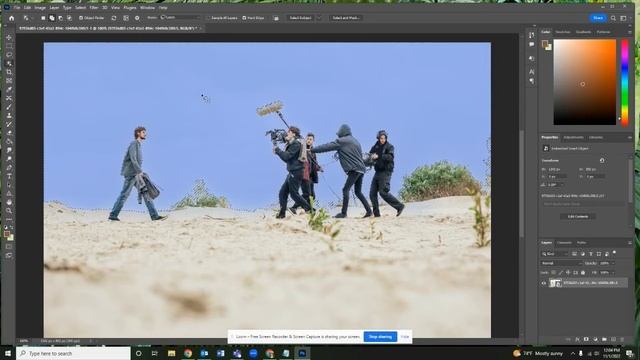
Task: Select the Clone Stamp tool
Action: pyautogui.click(x=9, y=116)
